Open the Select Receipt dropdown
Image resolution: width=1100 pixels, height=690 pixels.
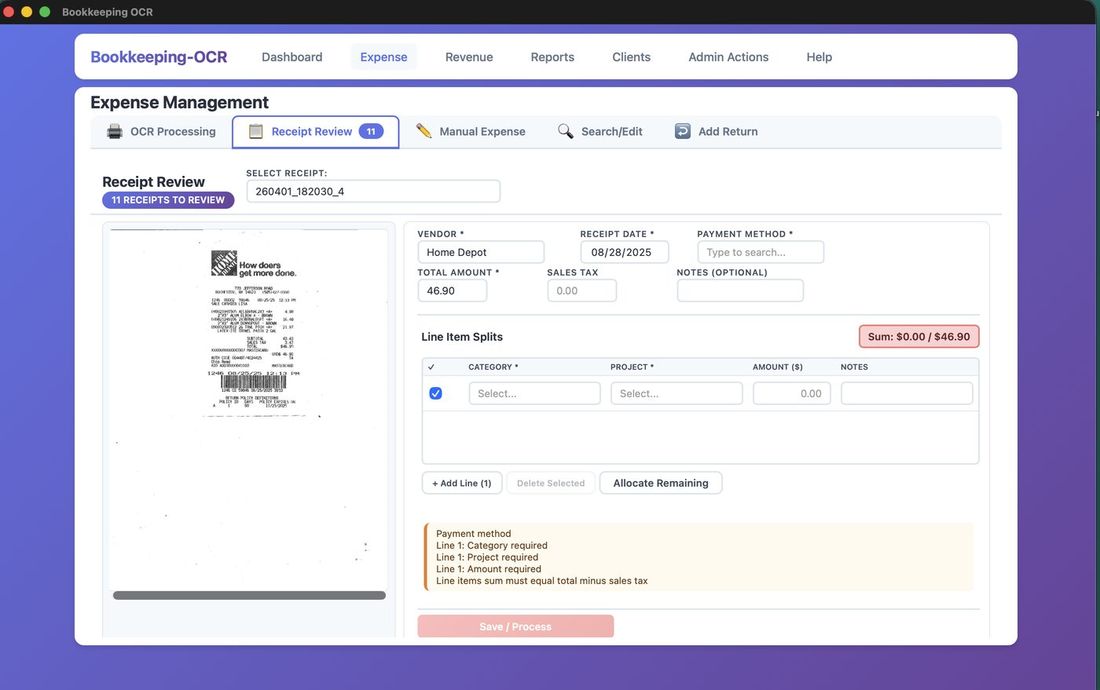click(x=372, y=190)
